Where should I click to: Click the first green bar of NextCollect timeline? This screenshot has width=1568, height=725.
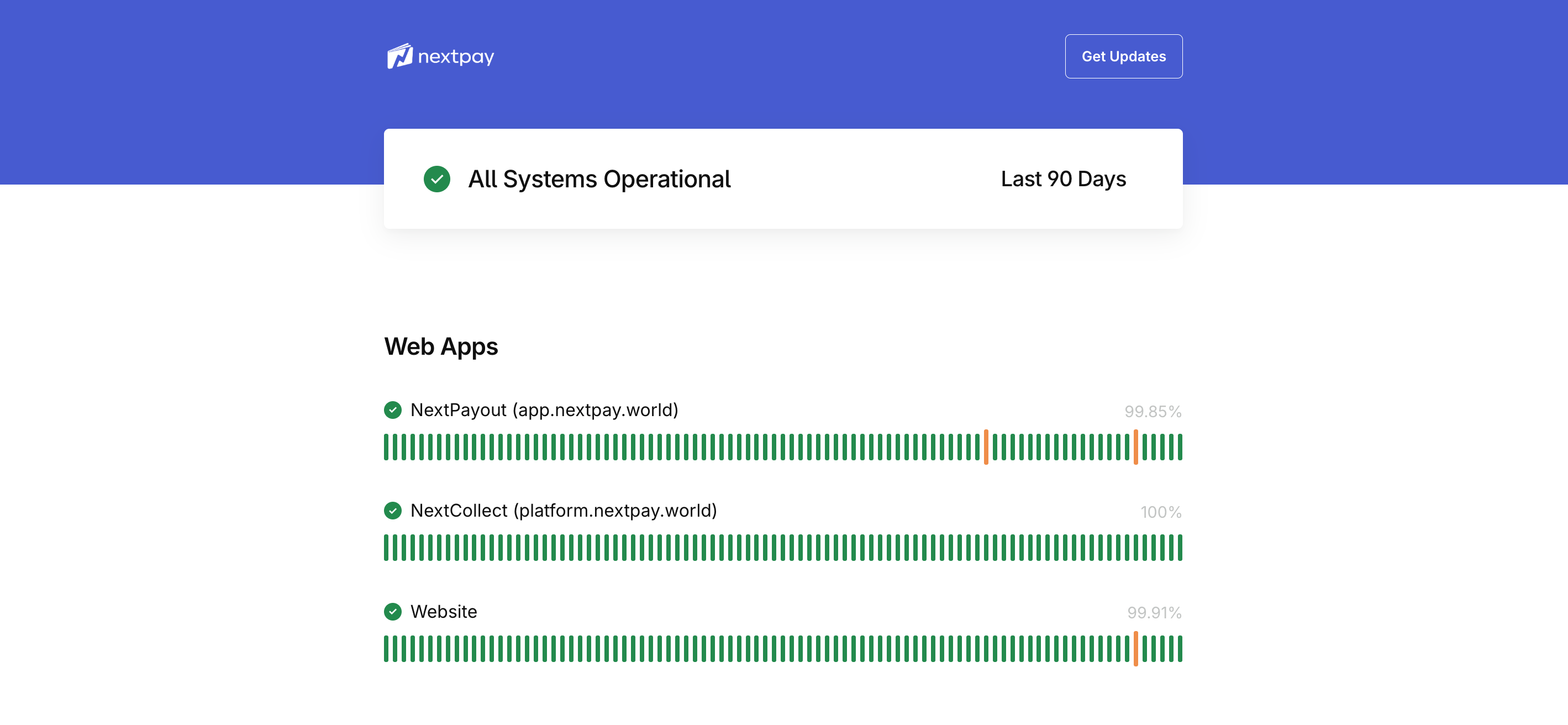point(387,547)
